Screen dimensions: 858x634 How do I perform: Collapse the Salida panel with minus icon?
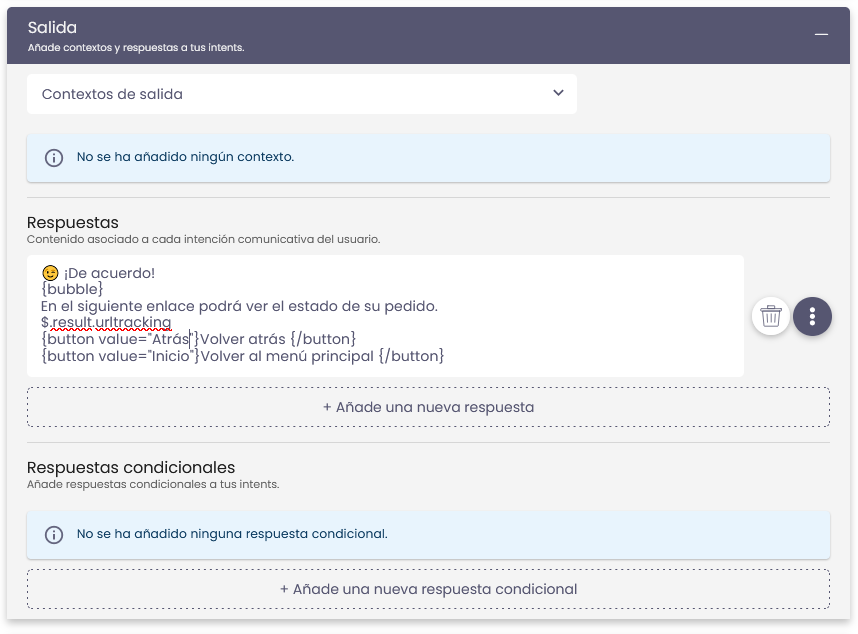[x=821, y=35]
